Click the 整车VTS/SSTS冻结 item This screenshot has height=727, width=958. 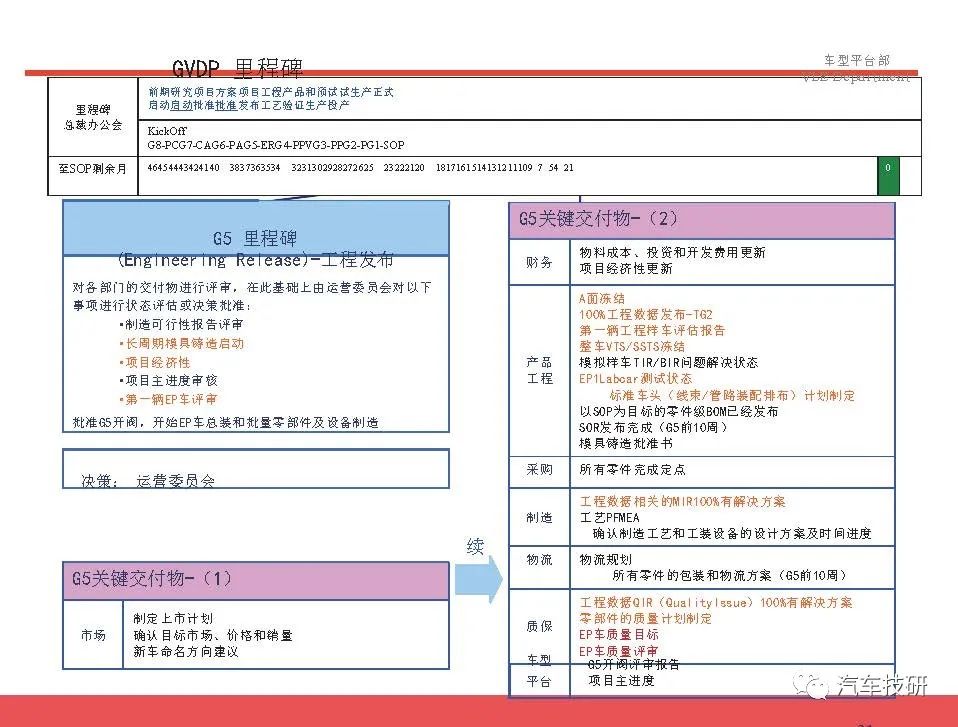[x=632, y=346]
